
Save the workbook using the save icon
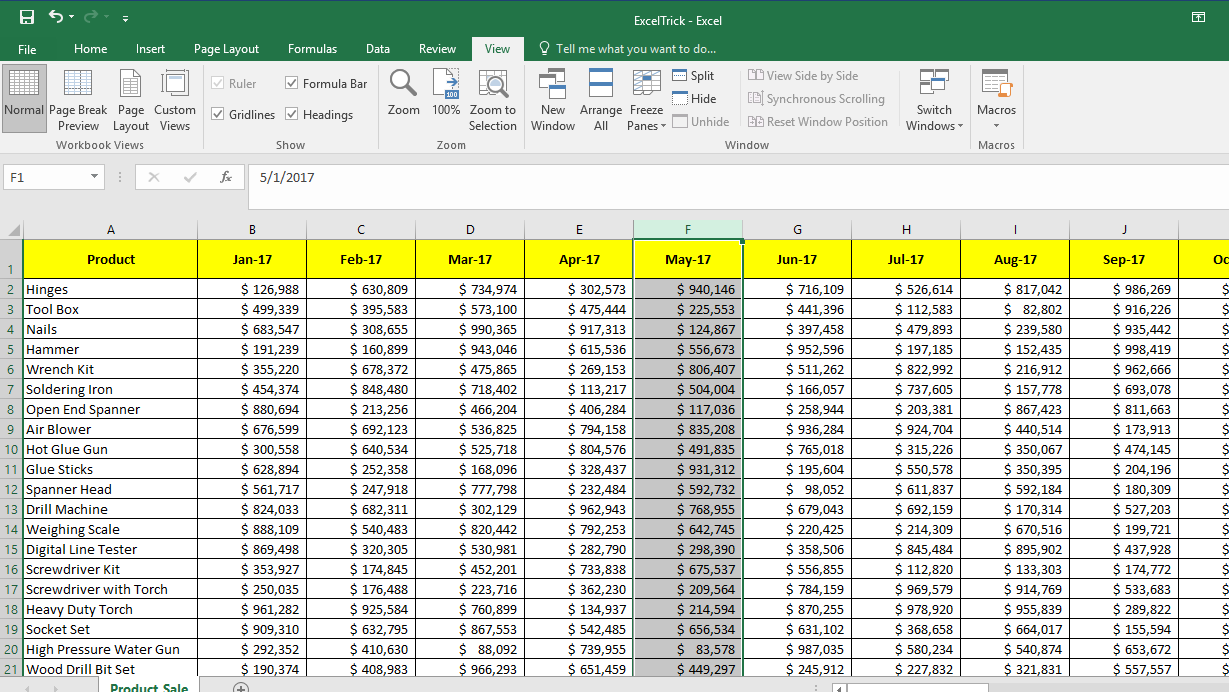[x=27, y=18]
